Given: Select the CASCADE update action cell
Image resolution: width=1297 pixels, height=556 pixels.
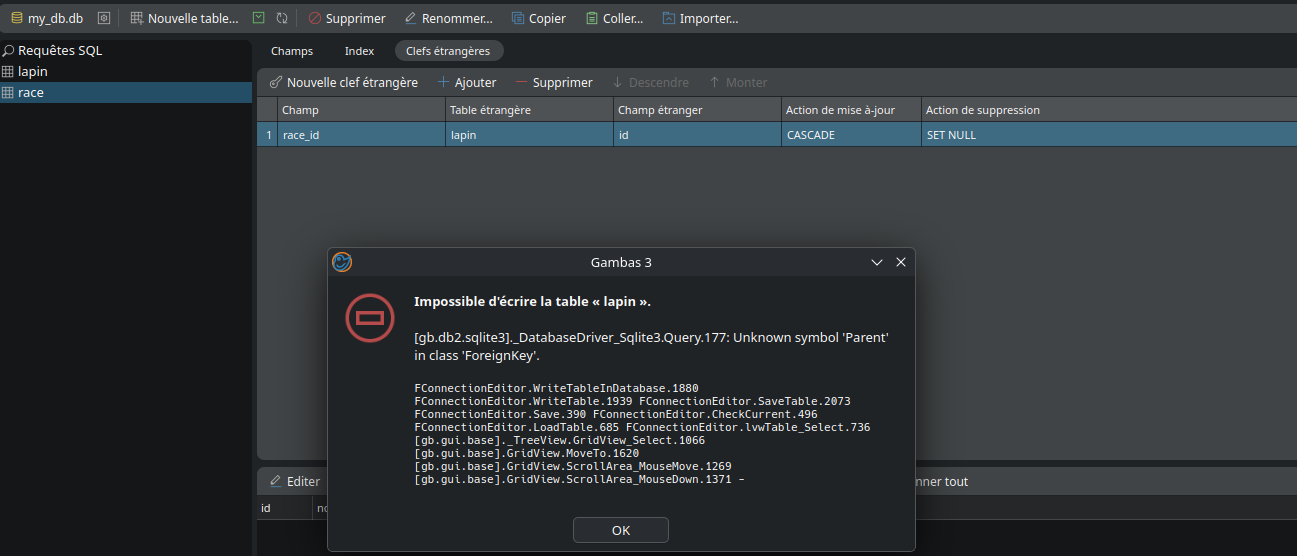Looking at the screenshot, I should (x=850, y=135).
